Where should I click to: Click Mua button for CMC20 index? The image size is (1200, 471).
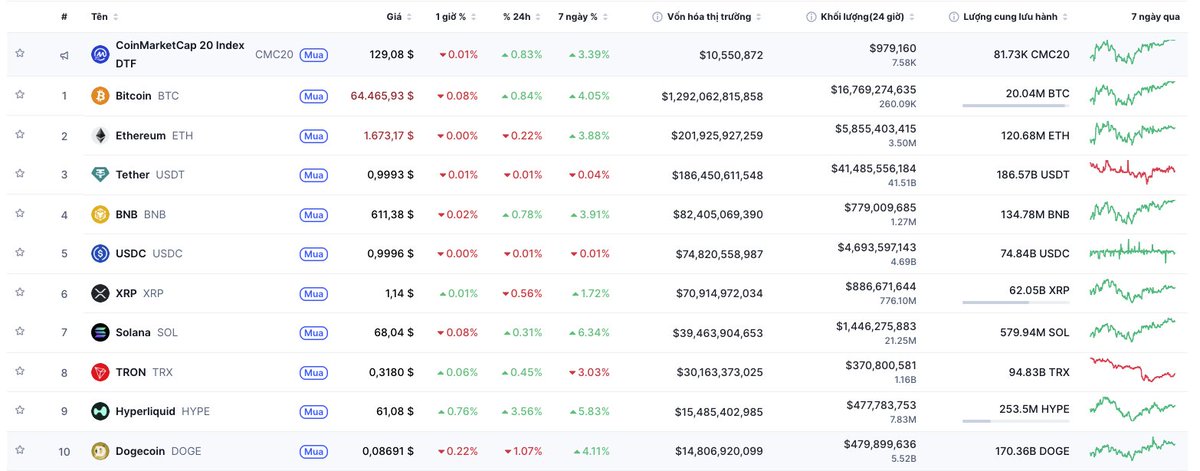coord(314,54)
